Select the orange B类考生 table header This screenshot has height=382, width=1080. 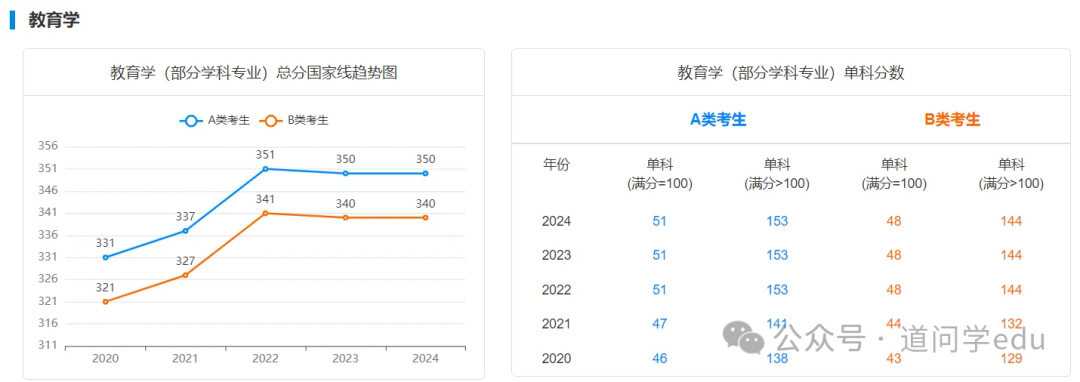pyautogui.click(x=952, y=120)
